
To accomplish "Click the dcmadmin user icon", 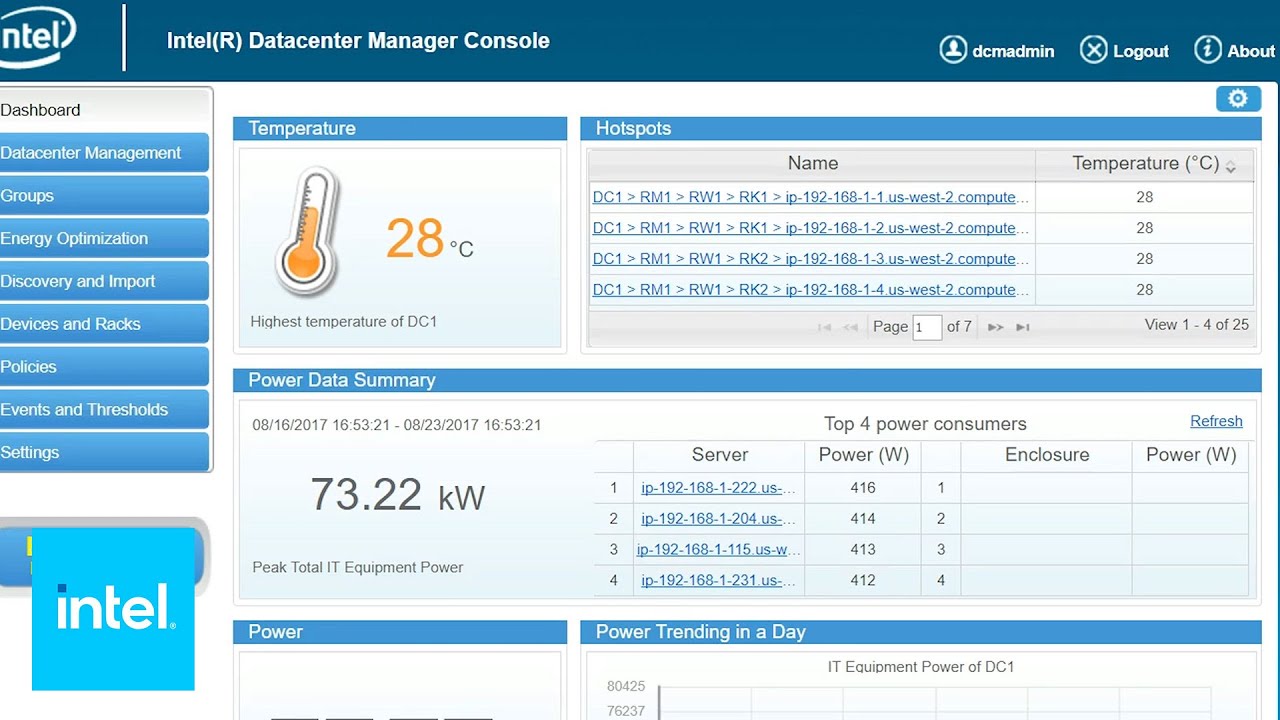I will [x=953, y=50].
